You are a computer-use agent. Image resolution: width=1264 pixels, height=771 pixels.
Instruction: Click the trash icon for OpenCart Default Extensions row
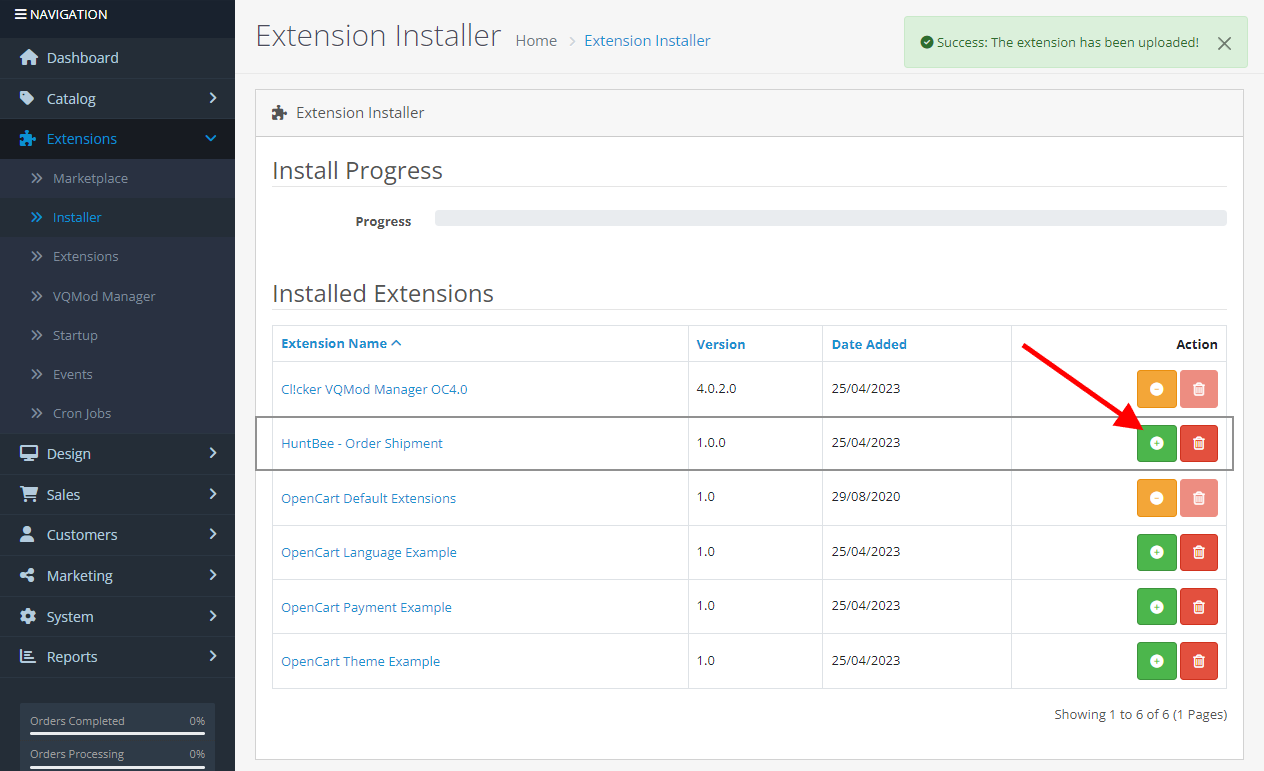tap(1199, 498)
